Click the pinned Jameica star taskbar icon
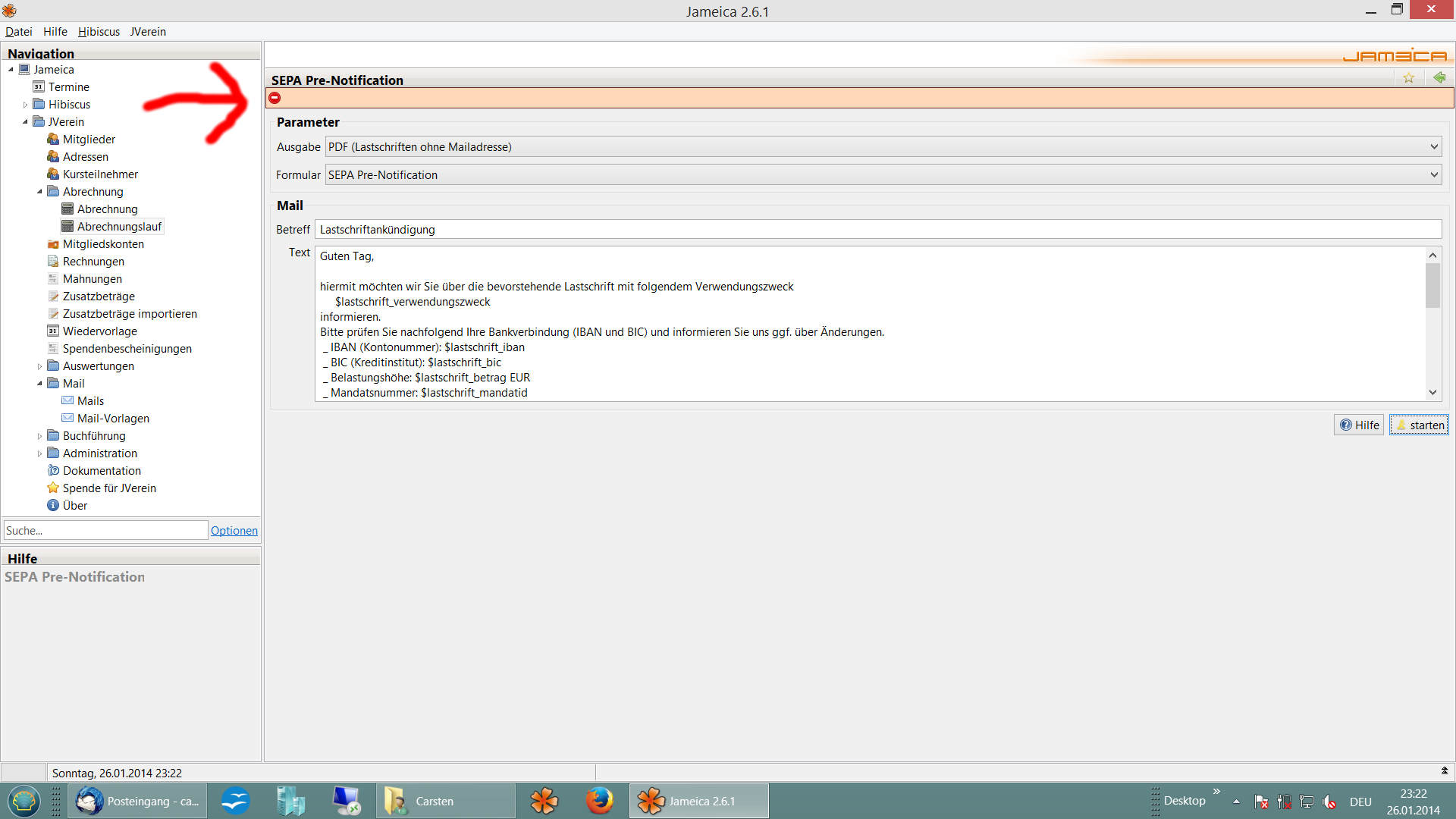 (544, 801)
